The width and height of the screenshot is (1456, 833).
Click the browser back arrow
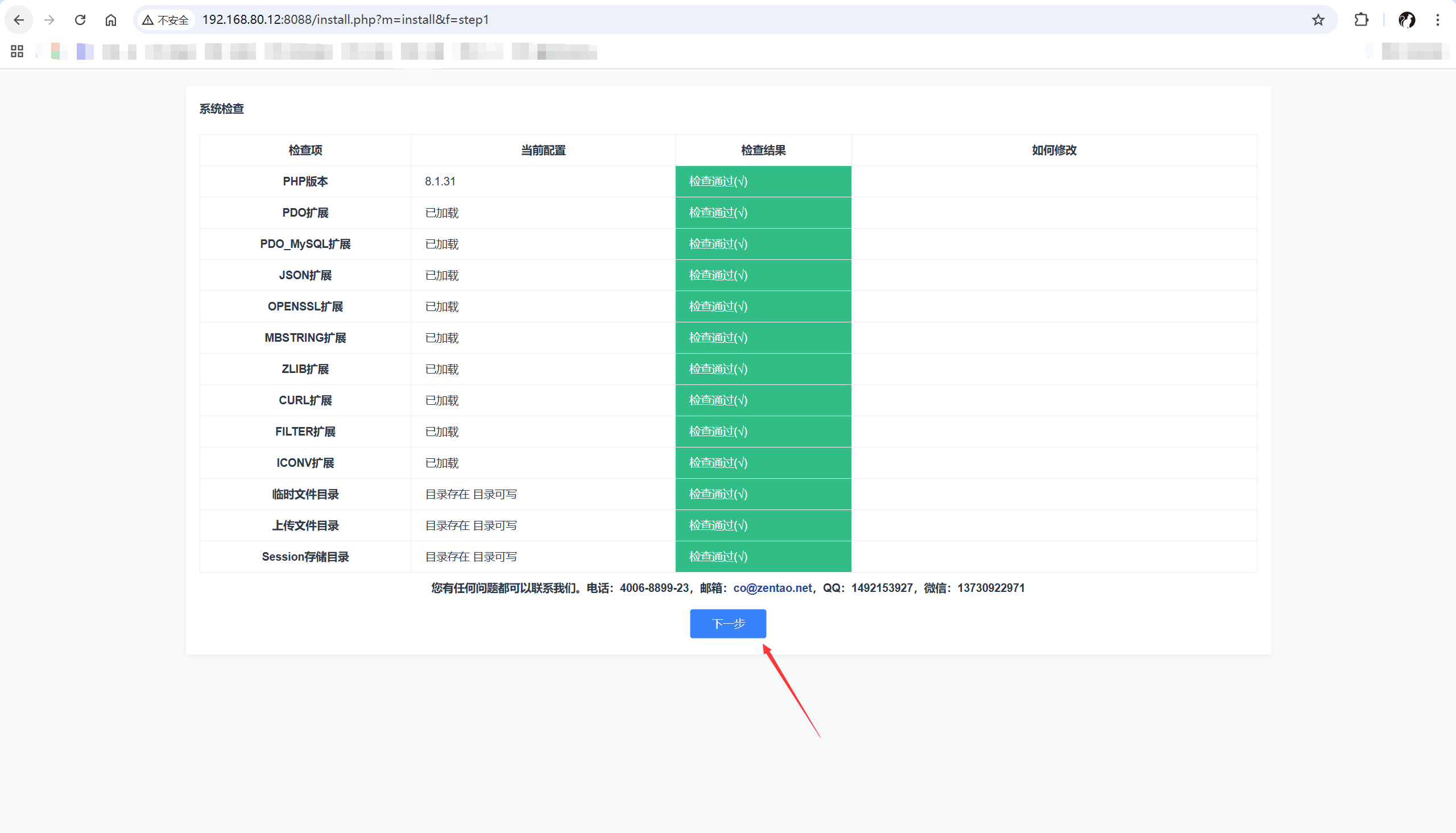[19, 20]
